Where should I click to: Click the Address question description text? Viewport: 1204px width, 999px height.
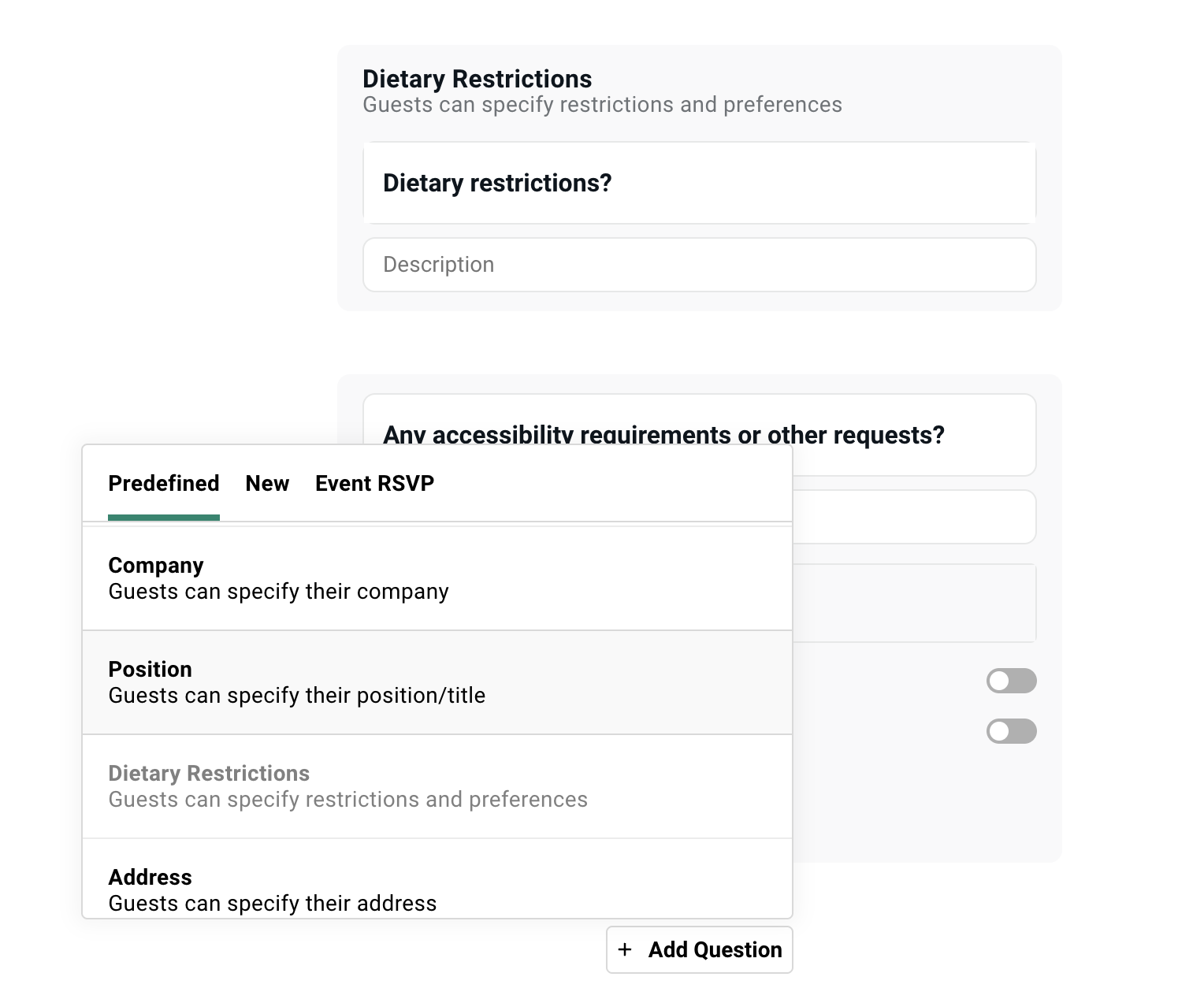(x=272, y=903)
